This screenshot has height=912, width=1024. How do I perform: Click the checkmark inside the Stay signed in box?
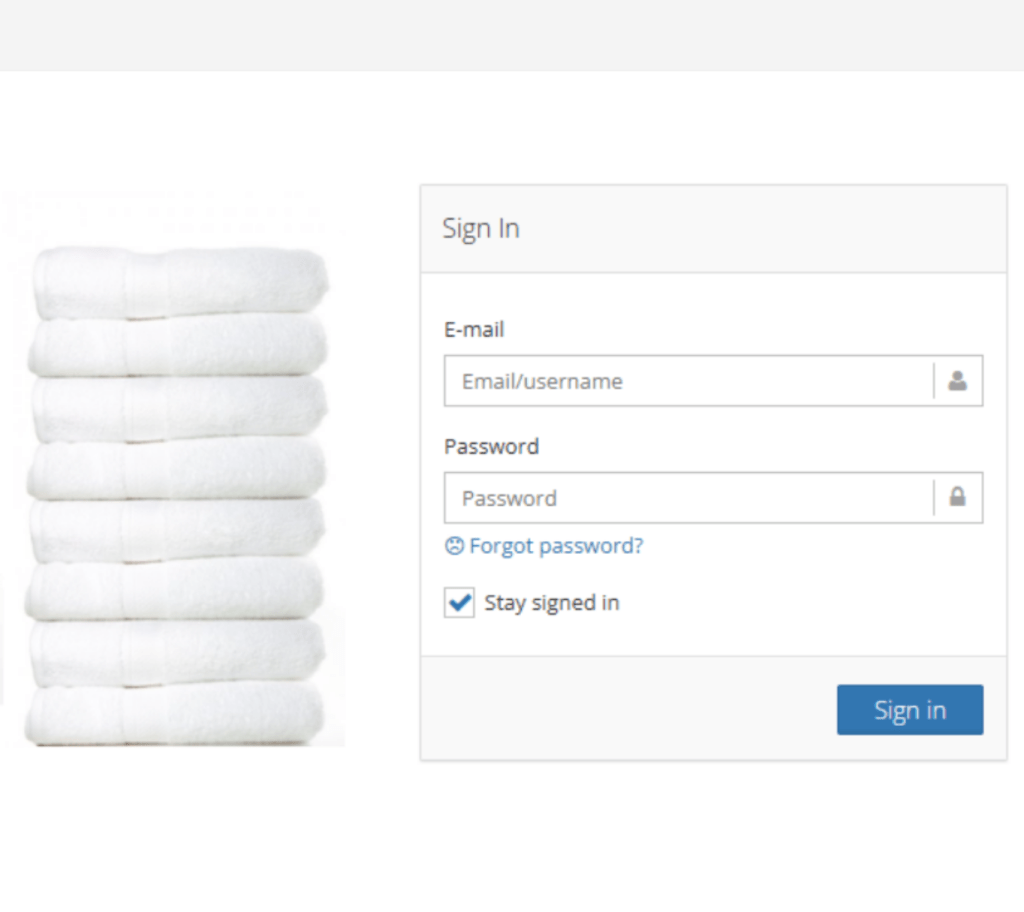click(x=458, y=602)
